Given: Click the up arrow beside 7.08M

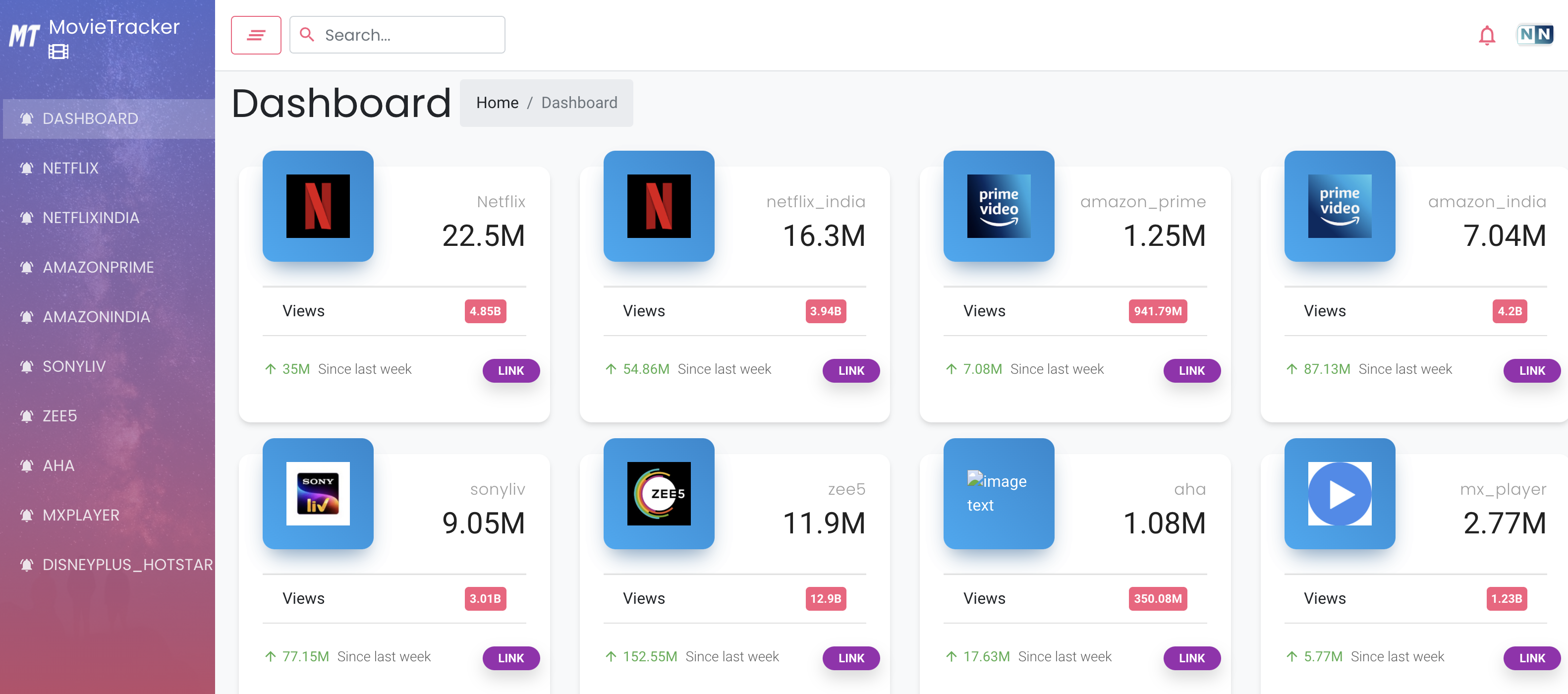Looking at the screenshot, I should (952, 369).
